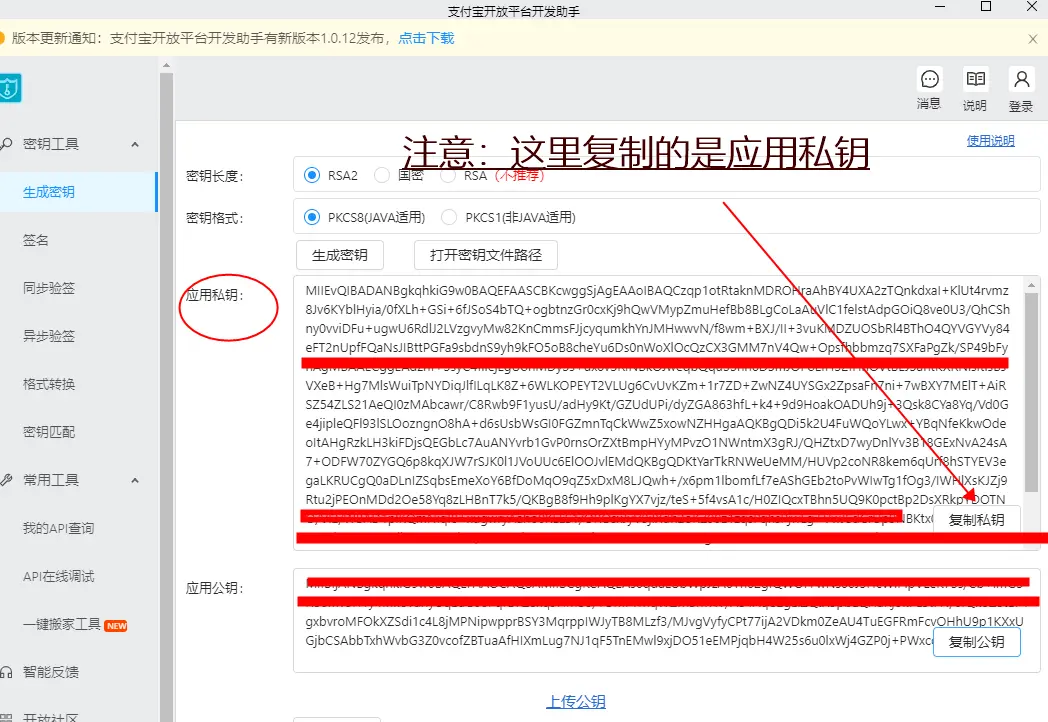Click the 登录 user login icon
Image resolution: width=1048 pixels, height=722 pixels.
pos(1021,80)
